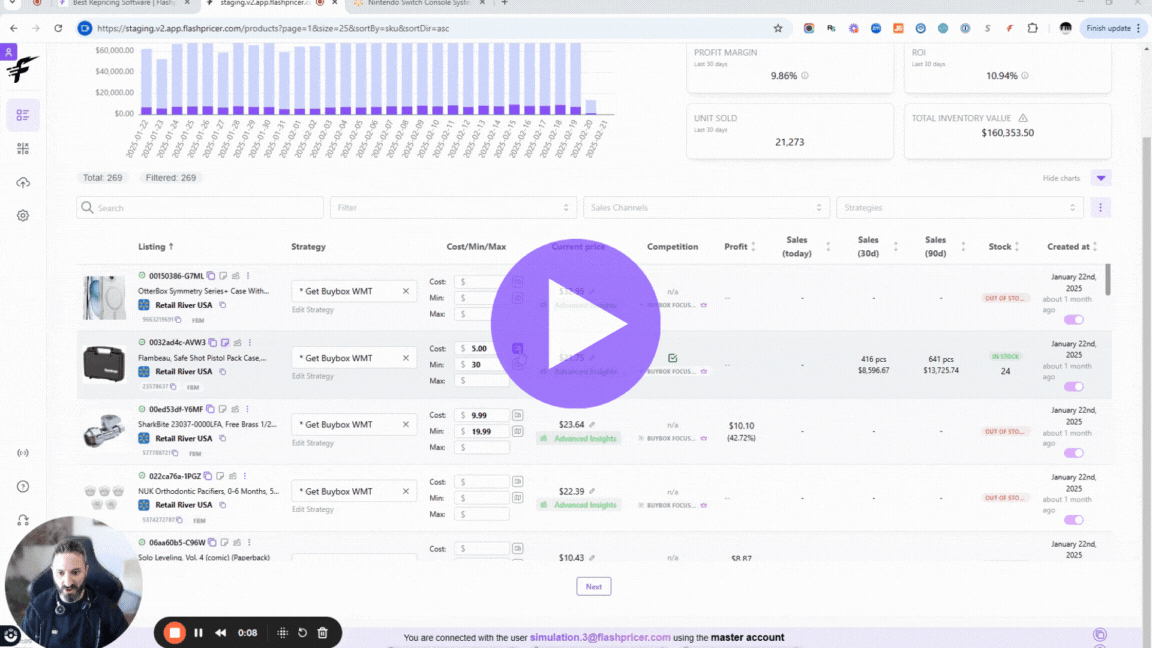Stop the screen recording
This screenshot has width=1152, height=648.
[x=175, y=633]
